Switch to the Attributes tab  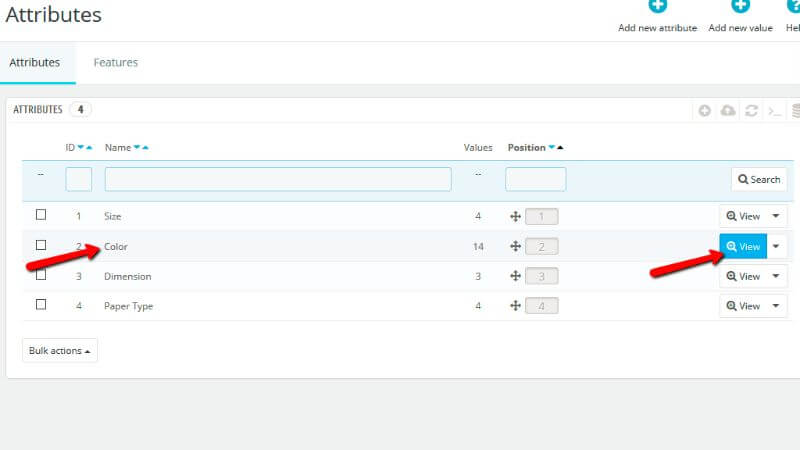click(x=35, y=62)
